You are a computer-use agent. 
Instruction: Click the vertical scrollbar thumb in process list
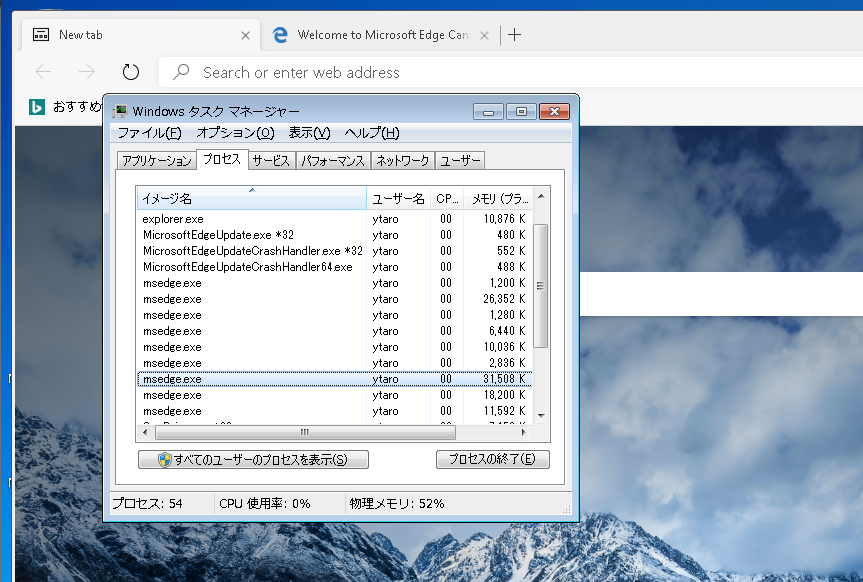540,285
